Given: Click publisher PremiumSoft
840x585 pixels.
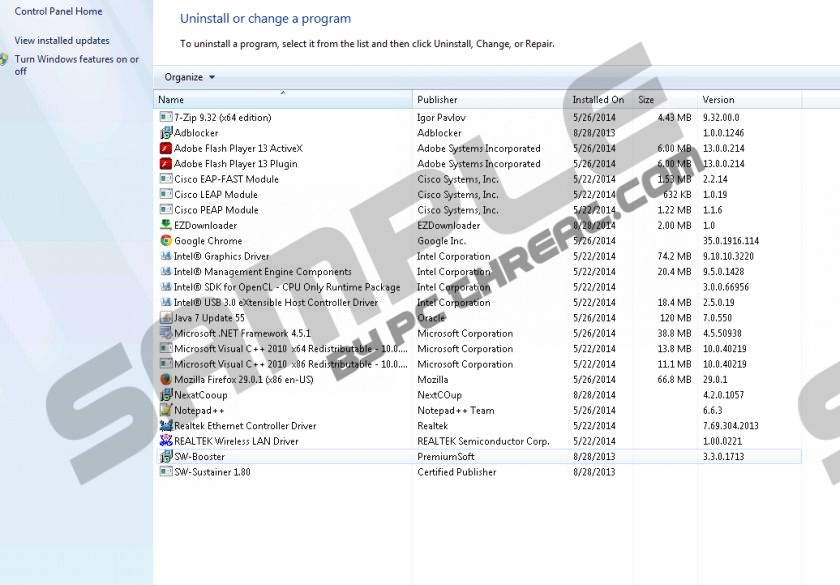Looking at the screenshot, I should click(446, 456).
